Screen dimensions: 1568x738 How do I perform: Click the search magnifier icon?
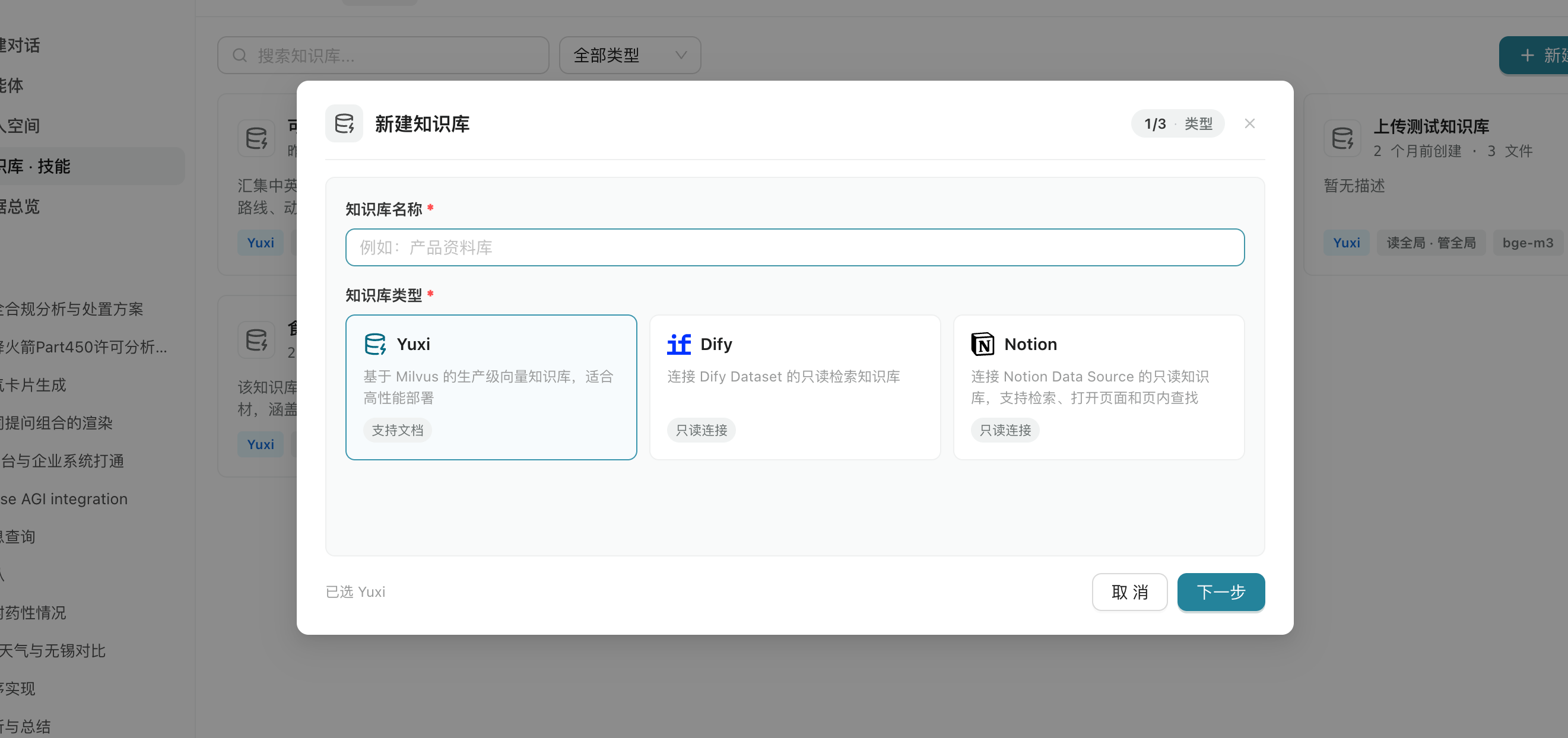240,55
